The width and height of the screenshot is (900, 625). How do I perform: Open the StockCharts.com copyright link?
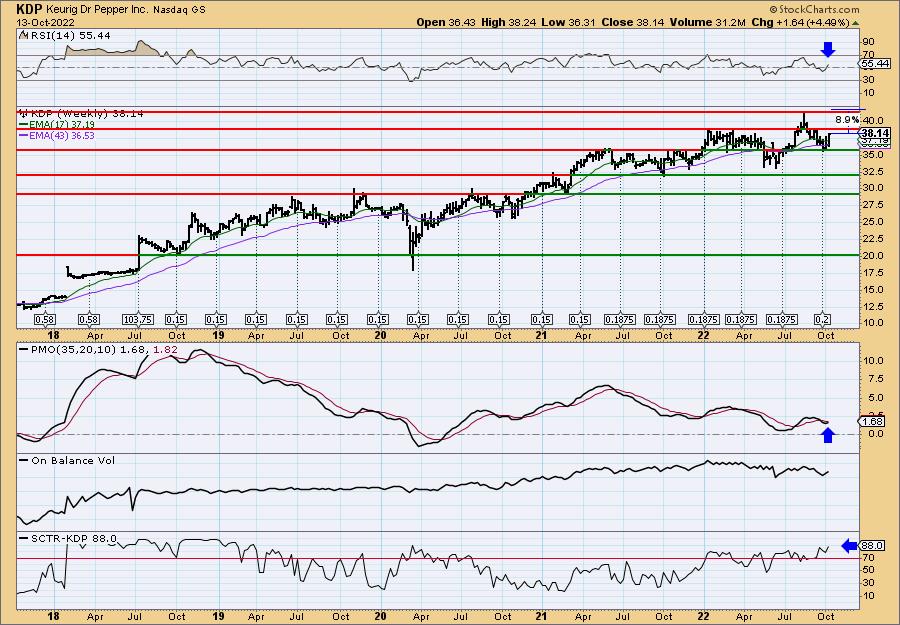coord(814,10)
